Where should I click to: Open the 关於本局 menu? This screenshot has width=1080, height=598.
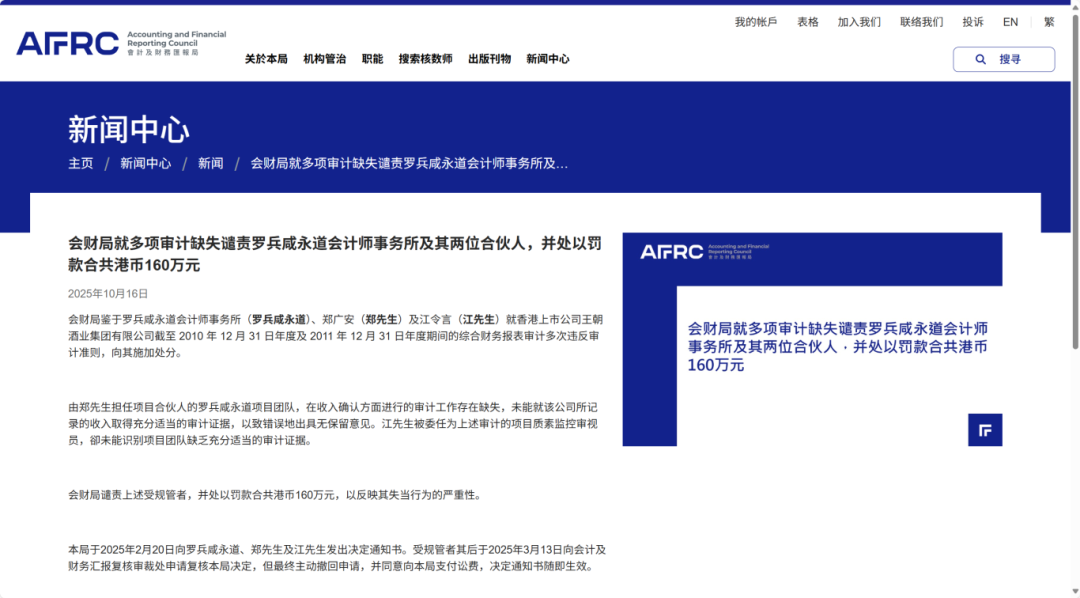click(266, 59)
